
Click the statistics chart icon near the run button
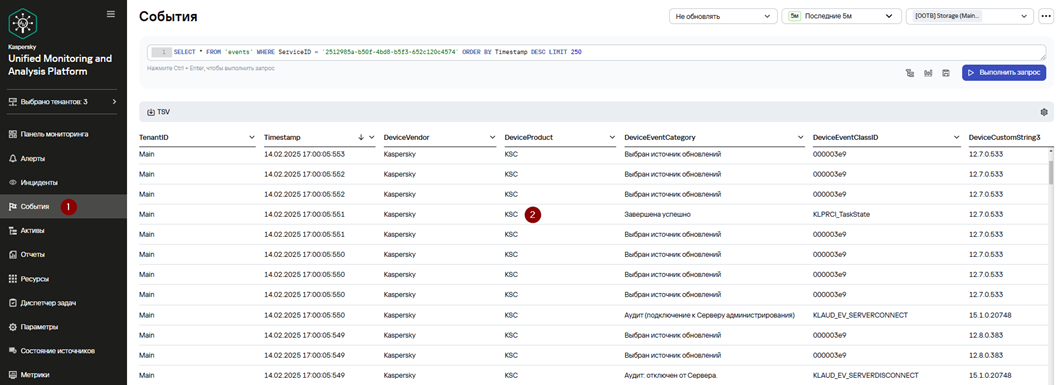[x=928, y=73]
